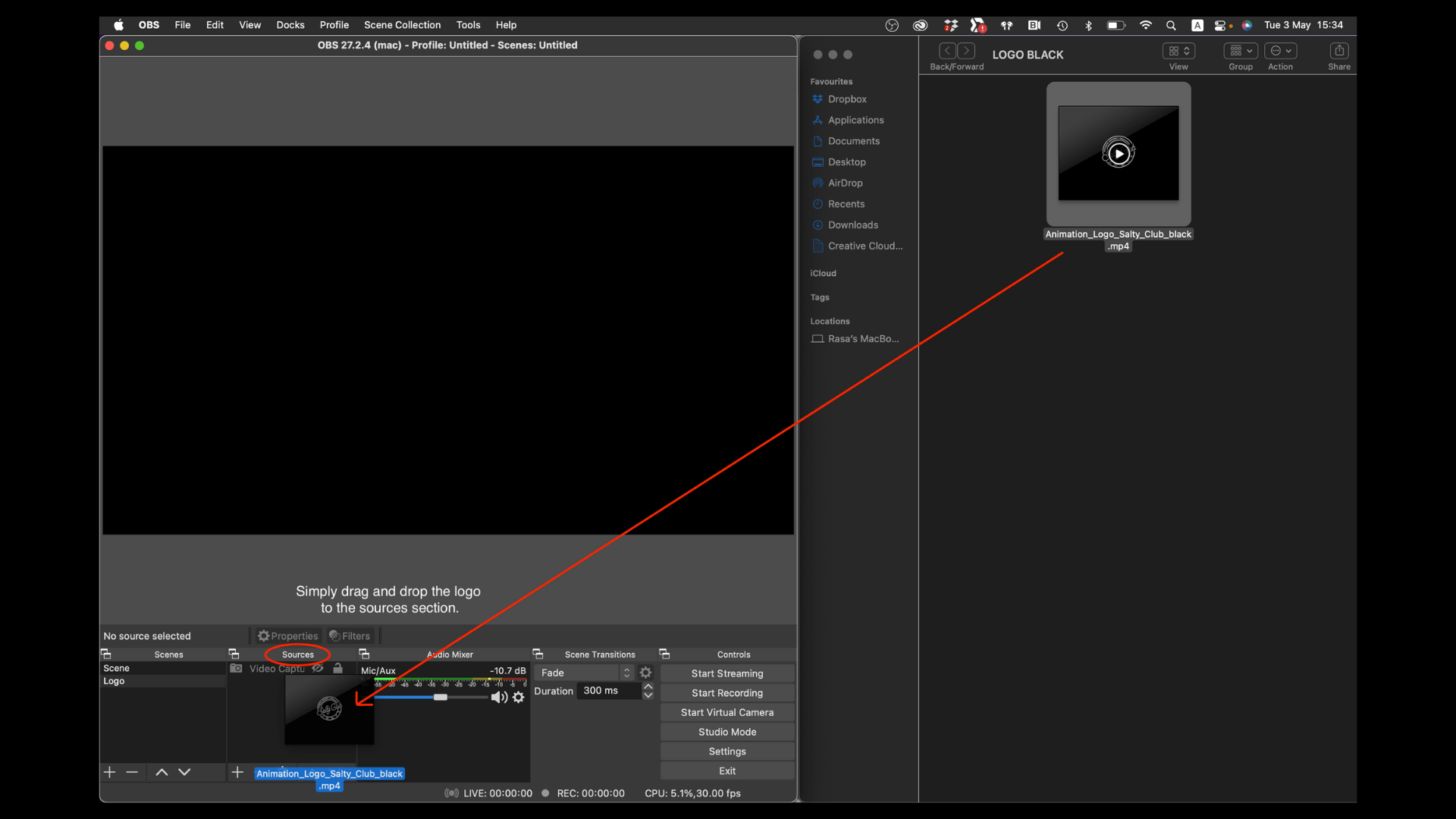Click the Duration 300 ms field

609,691
